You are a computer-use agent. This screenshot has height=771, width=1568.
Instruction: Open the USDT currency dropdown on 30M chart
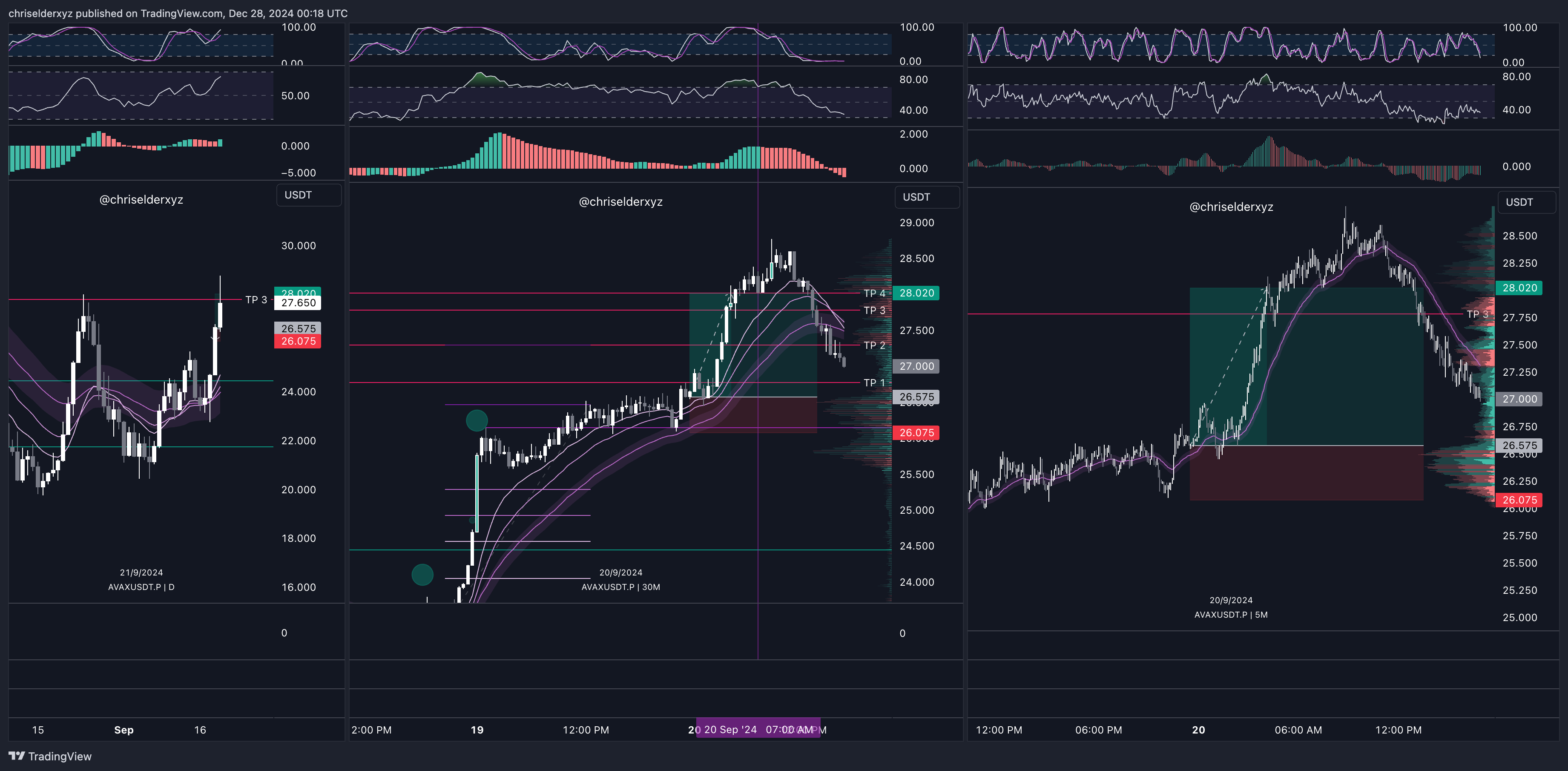click(926, 197)
